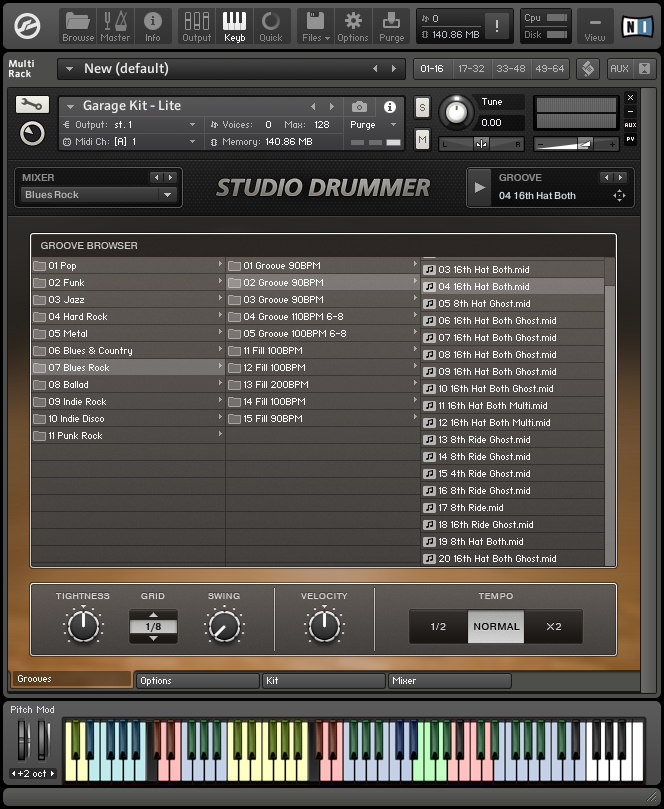
Task: Select the 1/2 tempo button
Action: tap(438, 626)
